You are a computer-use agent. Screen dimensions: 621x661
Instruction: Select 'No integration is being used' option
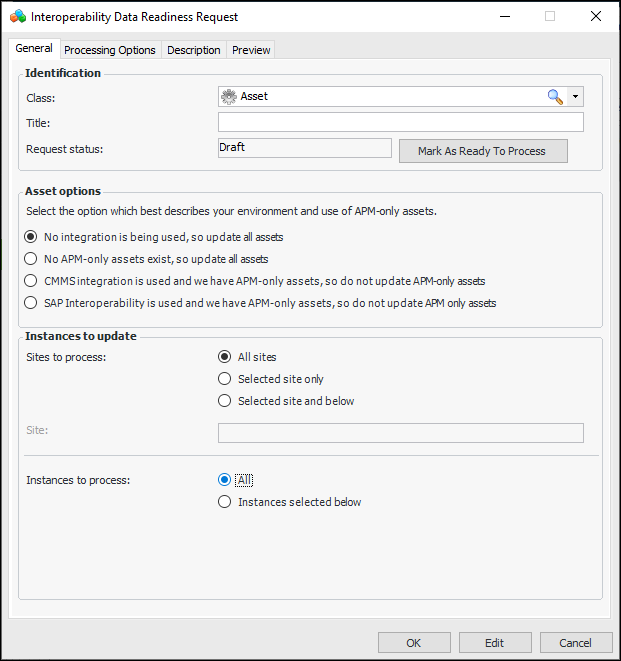click(31, 237)
